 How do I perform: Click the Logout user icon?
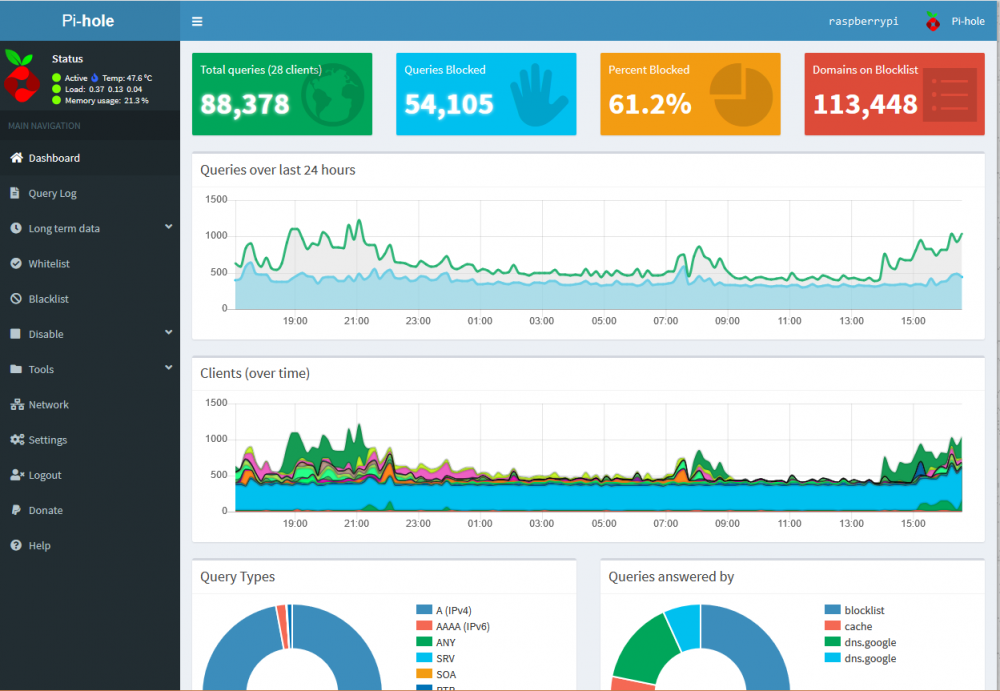(x=17, y=474)
